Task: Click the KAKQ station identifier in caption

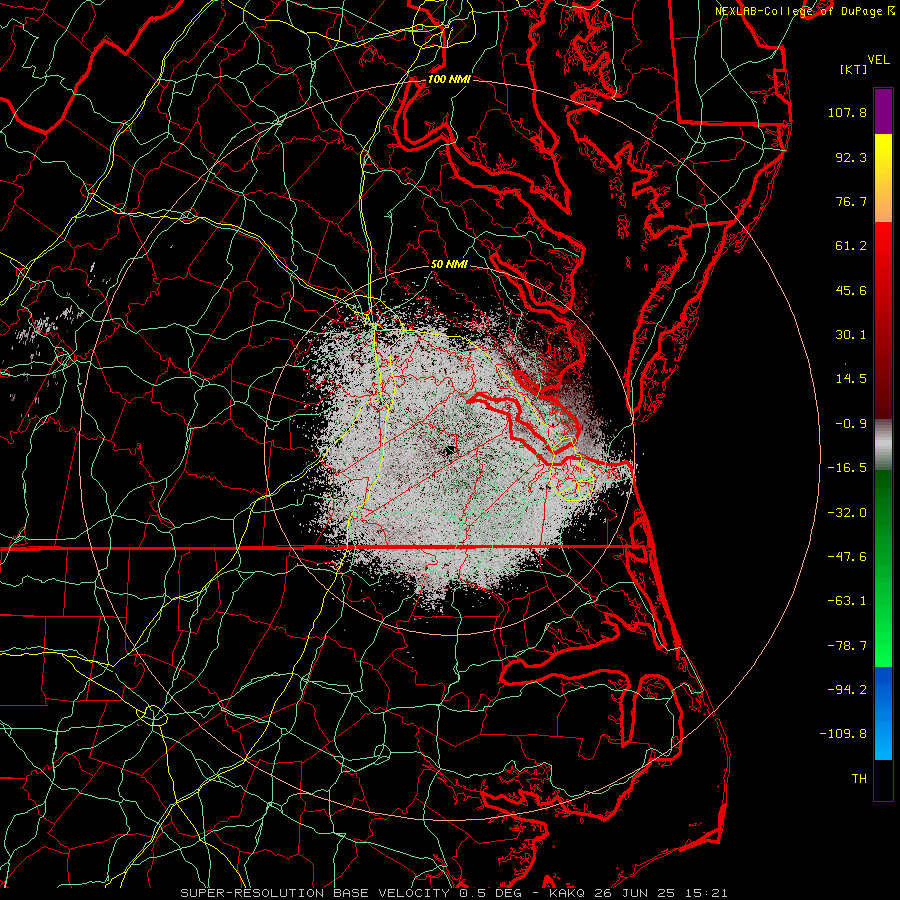Action: click(x=567, y=893)
